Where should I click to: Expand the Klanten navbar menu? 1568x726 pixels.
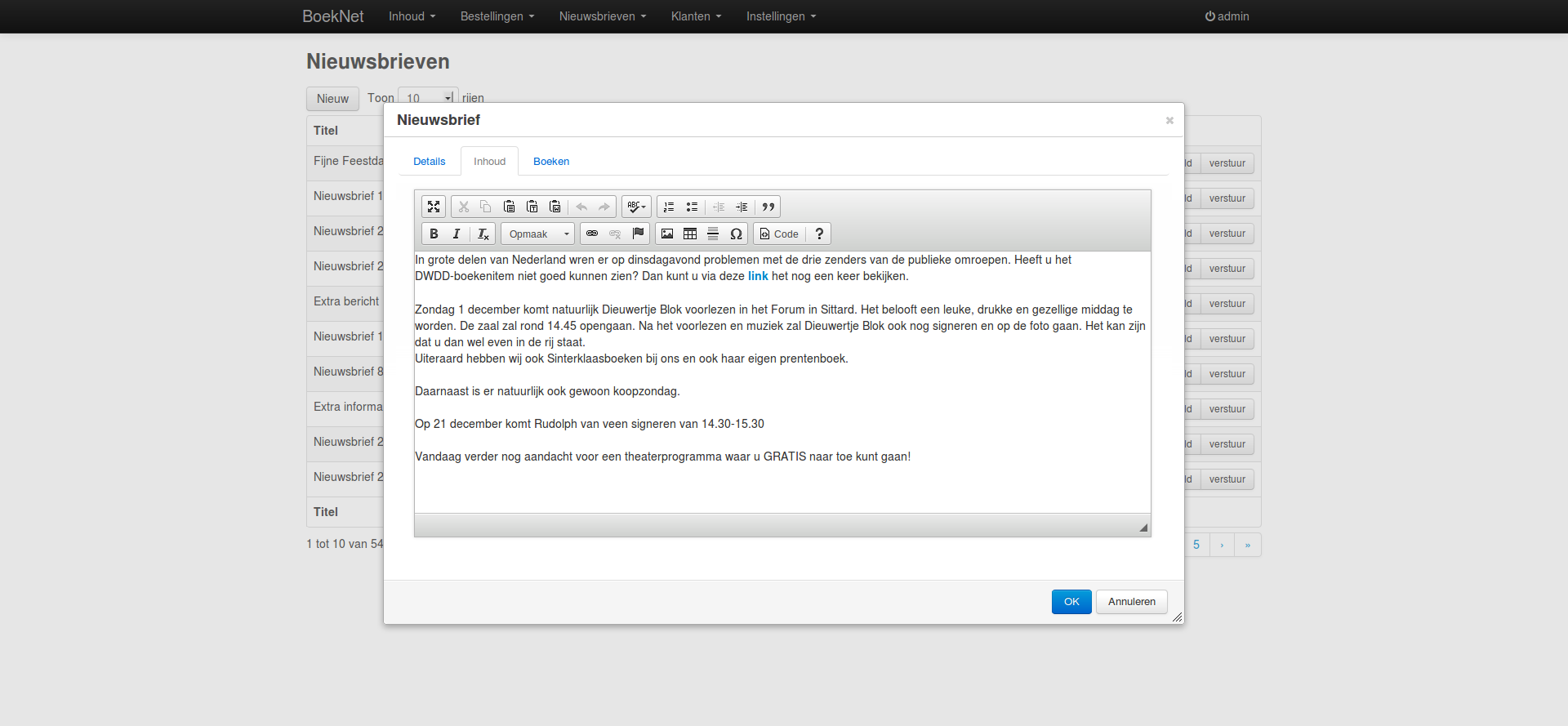tap(697, 16)
